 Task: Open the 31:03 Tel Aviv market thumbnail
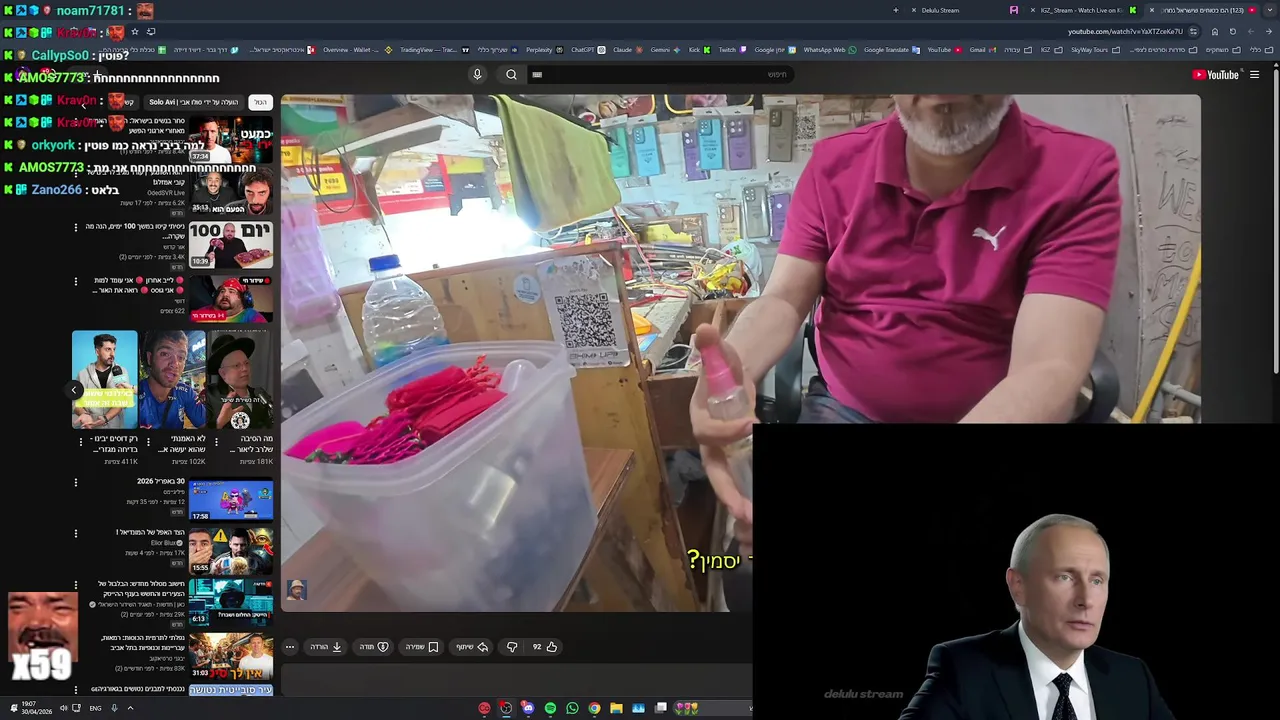point(231,655)
